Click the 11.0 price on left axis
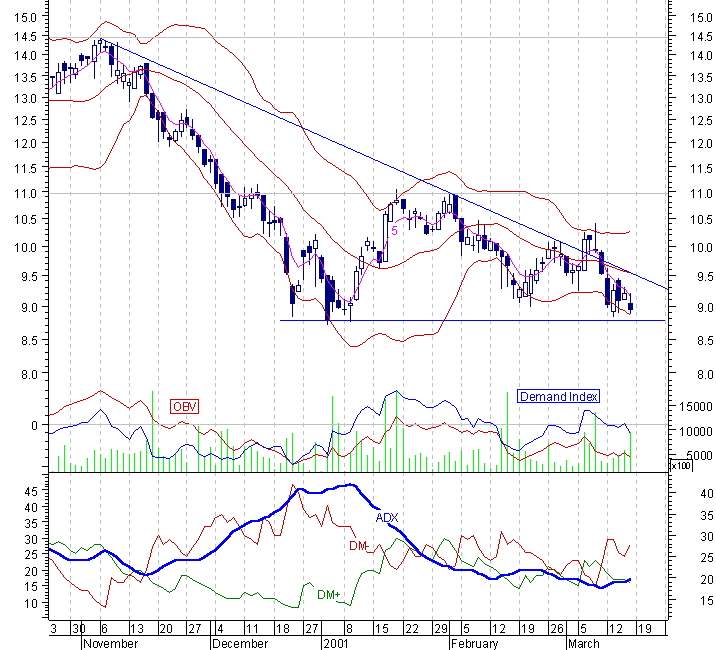The image size is (716, 650). [x=26, y=193]
